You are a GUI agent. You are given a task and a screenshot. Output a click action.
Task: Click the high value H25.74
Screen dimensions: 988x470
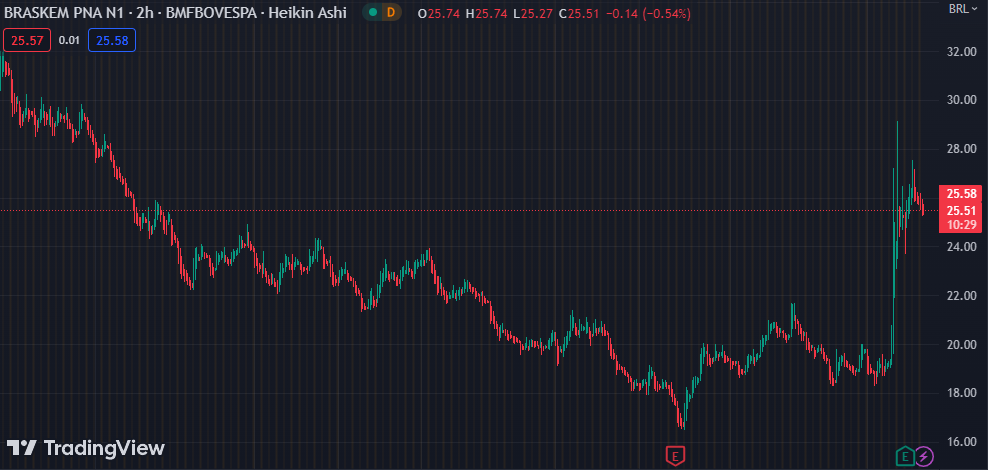(x=486, y=13)
